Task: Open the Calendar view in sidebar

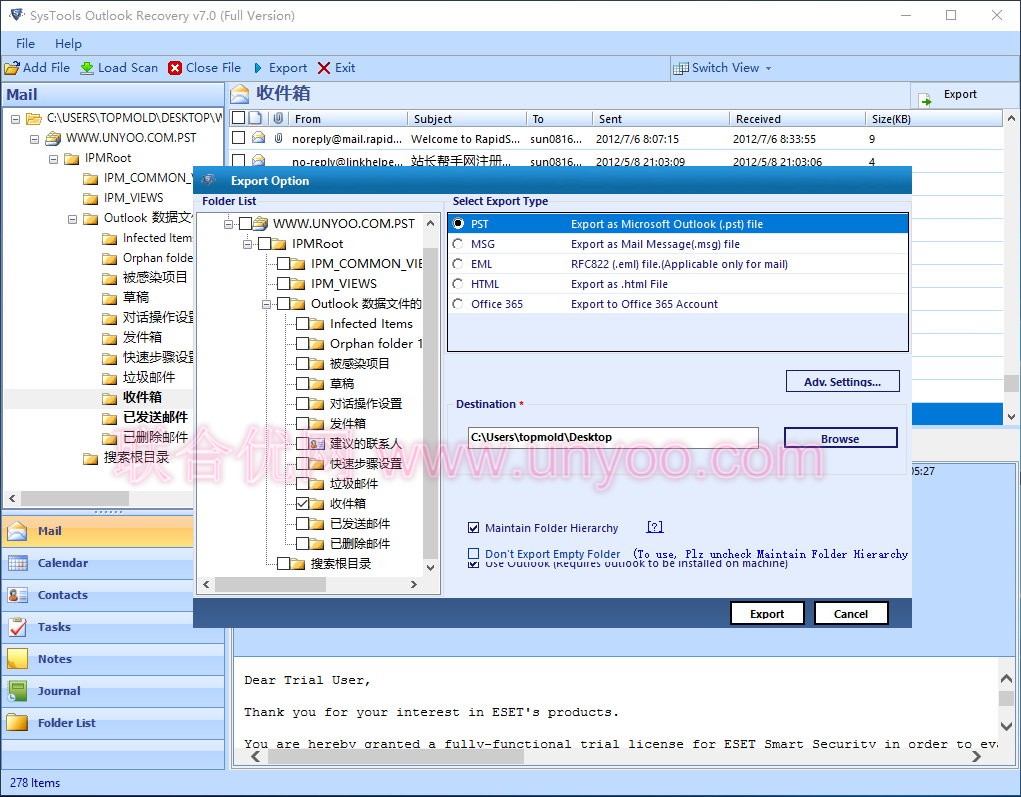Action: [x=62, y=563]
